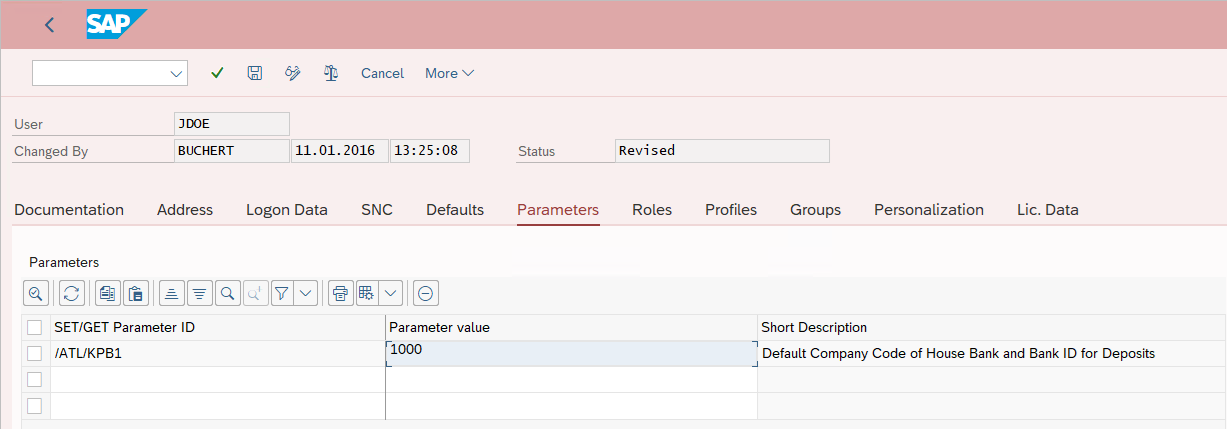Viewport: 1227px width, 429px height.
Task: Check the second empty row checkbox
Action: click(35, 405)
